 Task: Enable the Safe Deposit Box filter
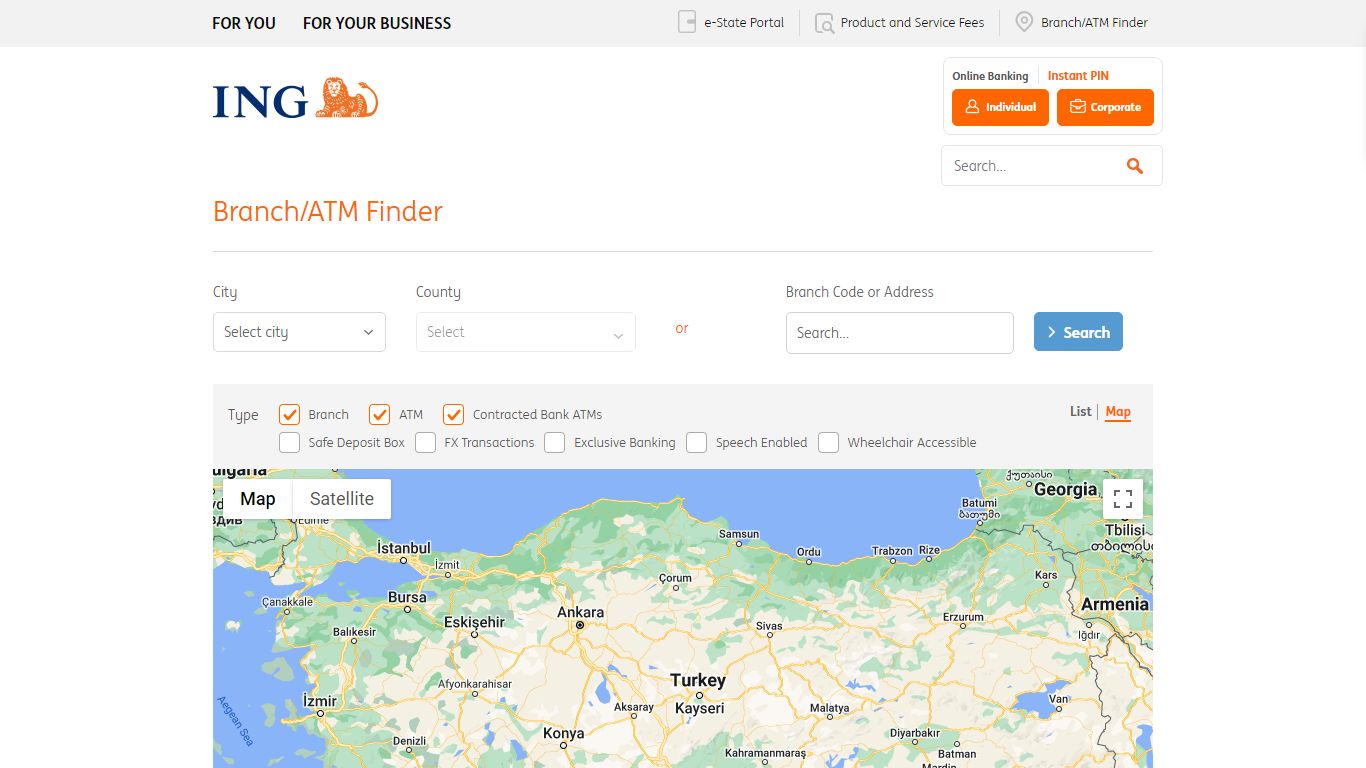pos(290,442)
